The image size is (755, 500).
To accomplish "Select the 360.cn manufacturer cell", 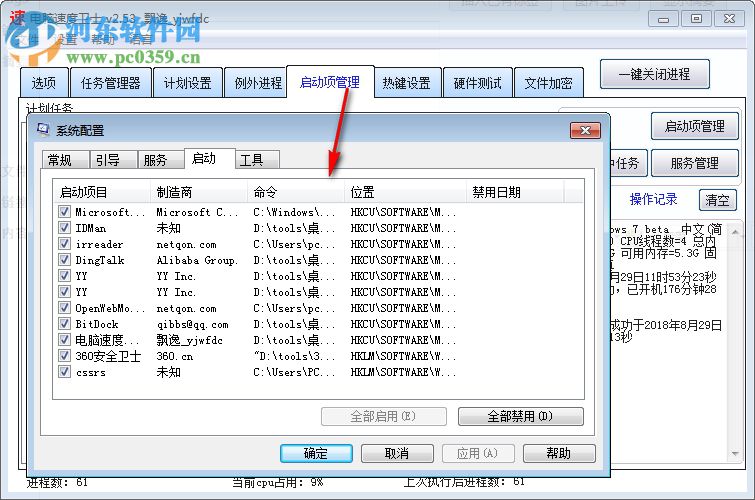I will (175, 356).
